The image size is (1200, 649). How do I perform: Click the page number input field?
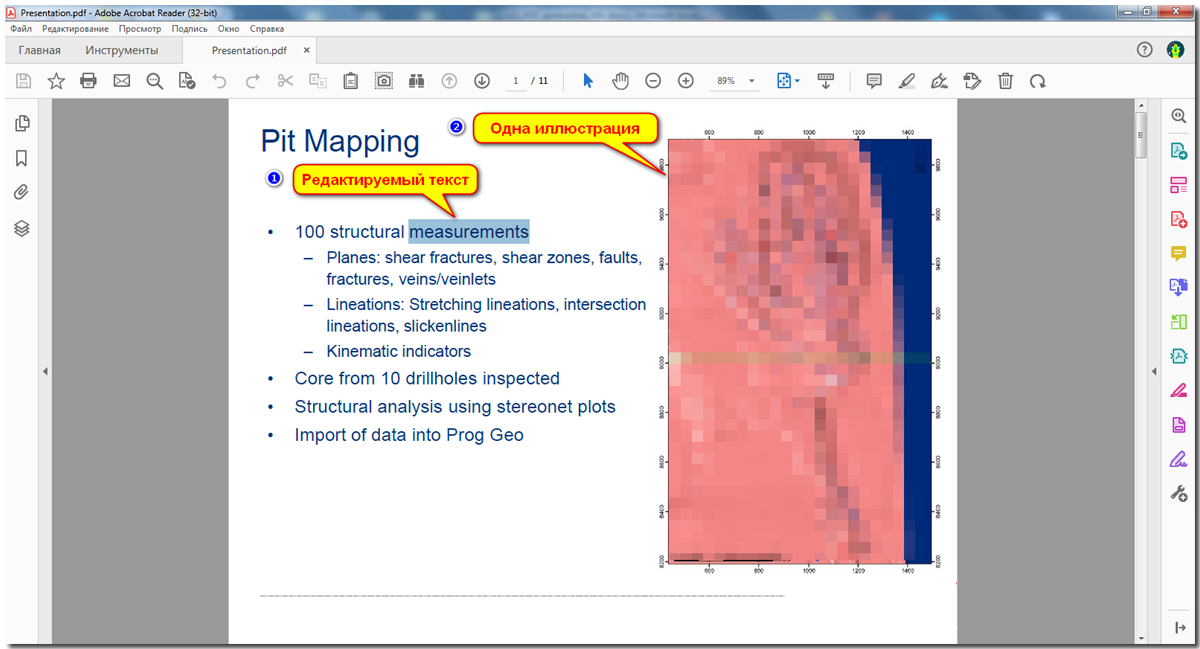pos(516,81)
